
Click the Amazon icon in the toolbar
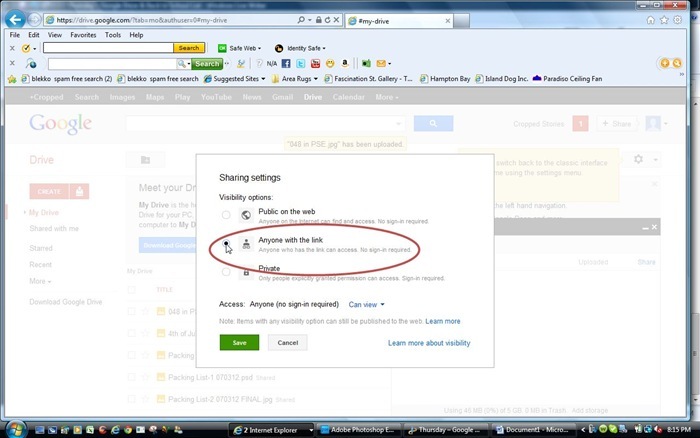(345, 63)
